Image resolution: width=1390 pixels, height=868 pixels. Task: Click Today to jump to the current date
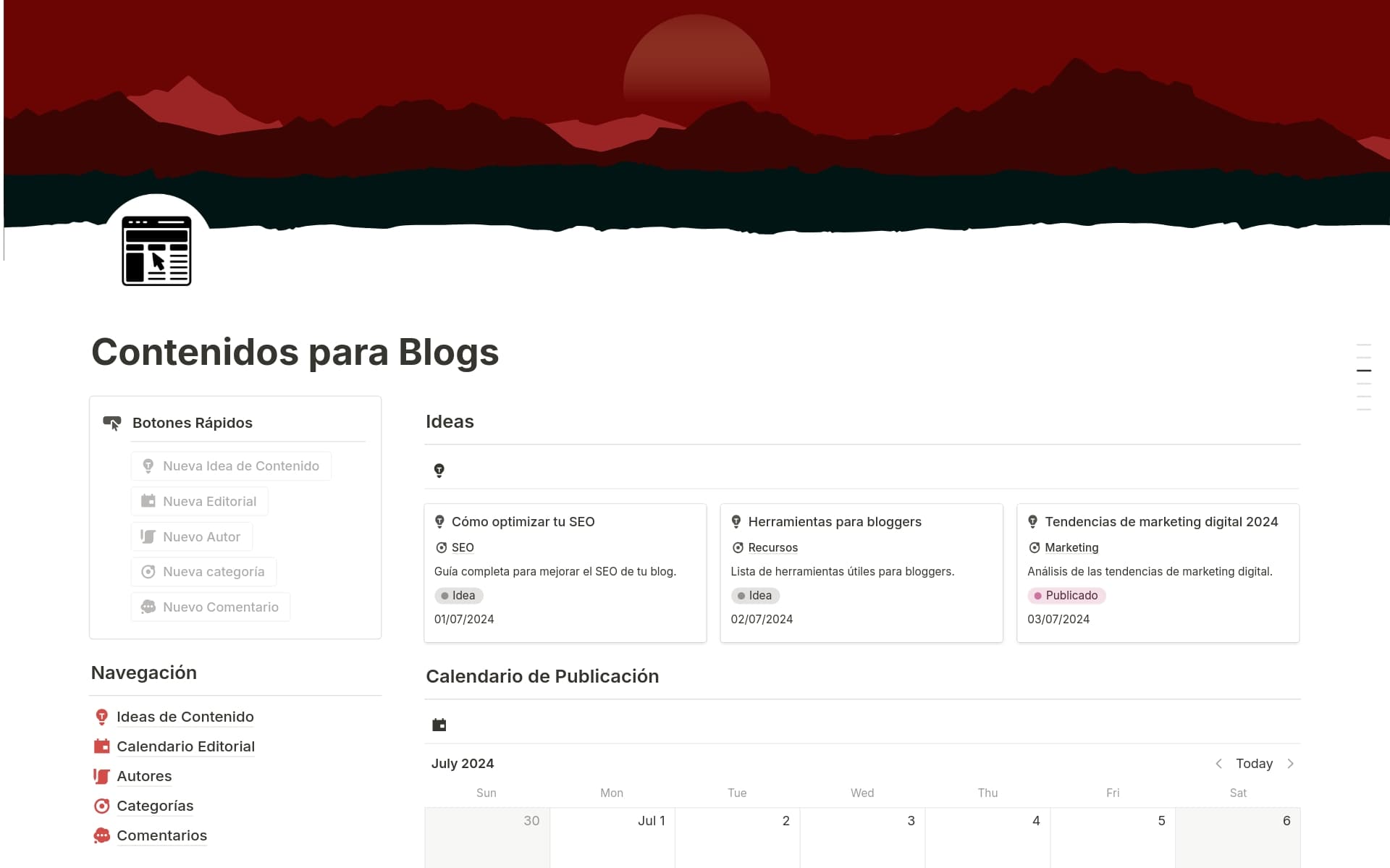point(1254,763)
